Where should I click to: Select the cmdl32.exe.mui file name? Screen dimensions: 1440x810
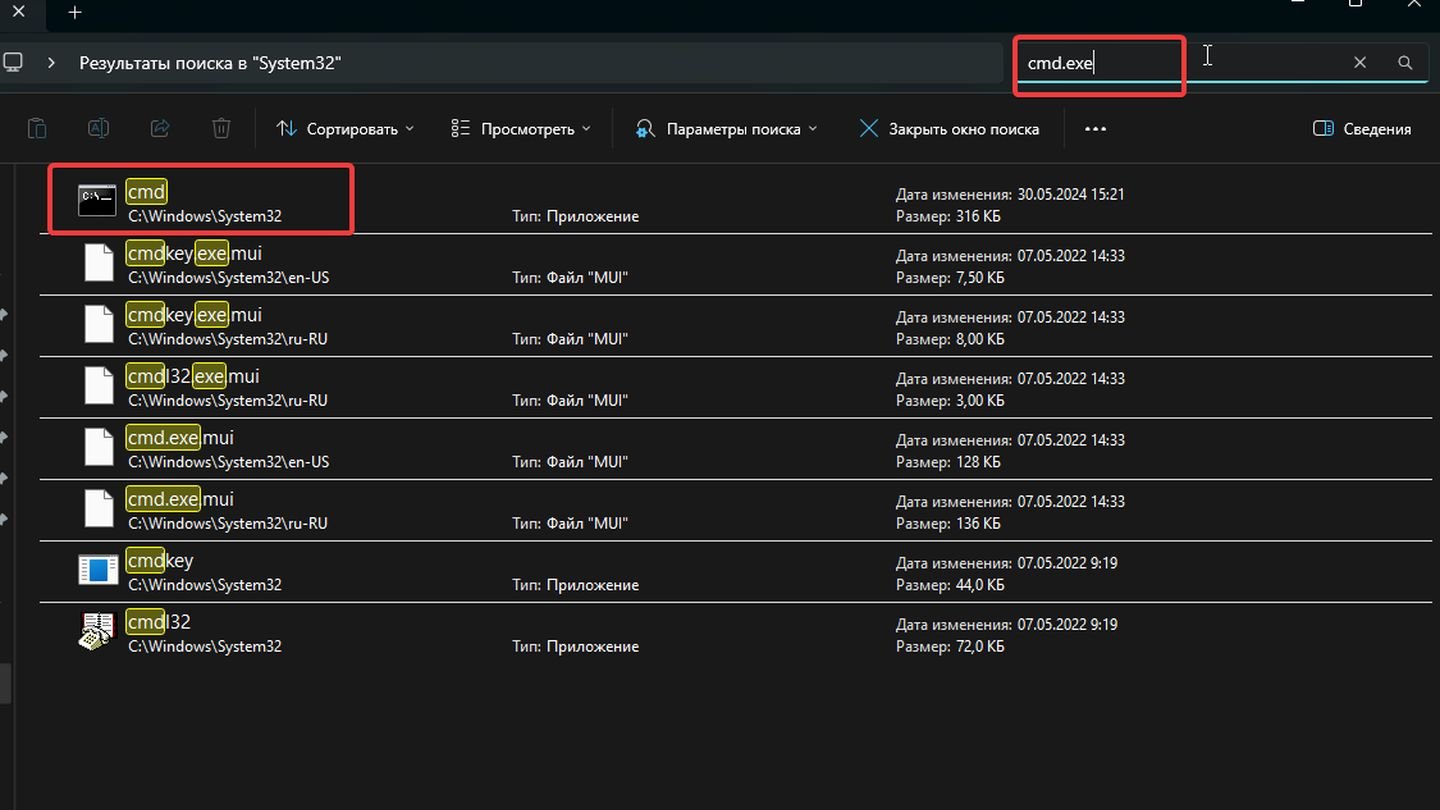193,376
